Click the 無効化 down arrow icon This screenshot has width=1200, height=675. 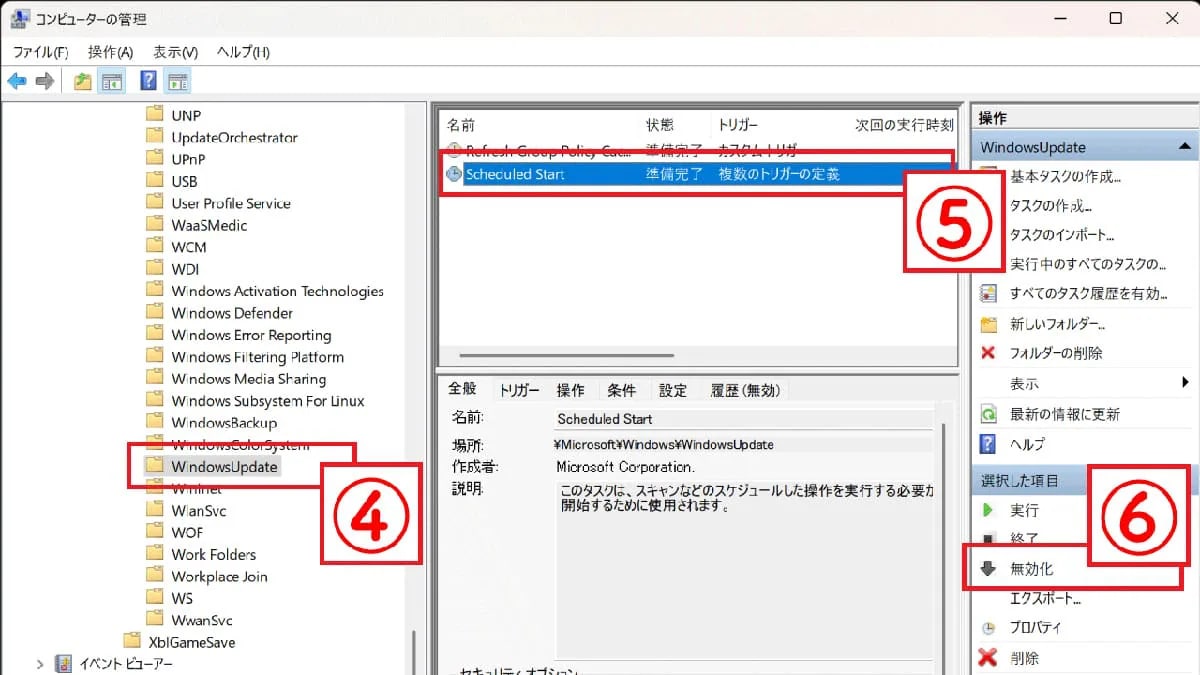pos(988,569)
